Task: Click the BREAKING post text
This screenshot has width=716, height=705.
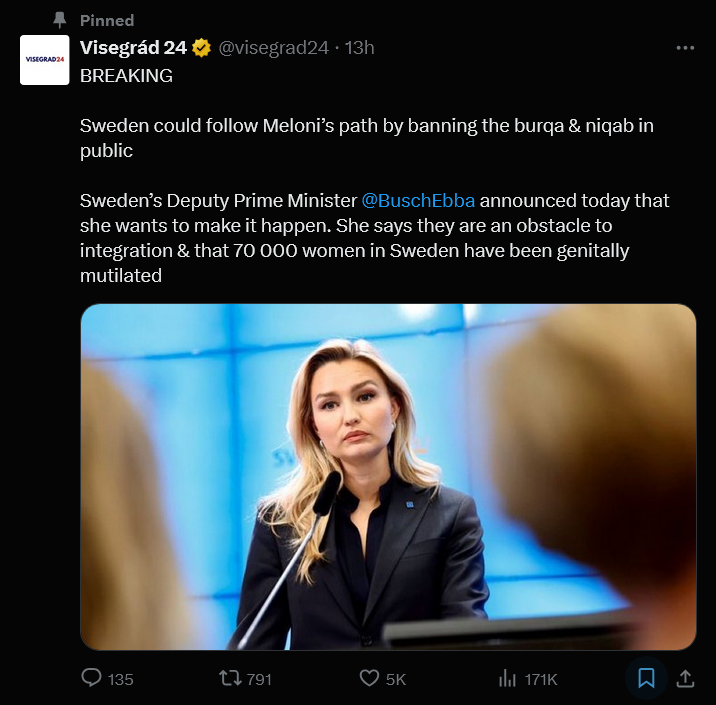Action: coord(126,76)
